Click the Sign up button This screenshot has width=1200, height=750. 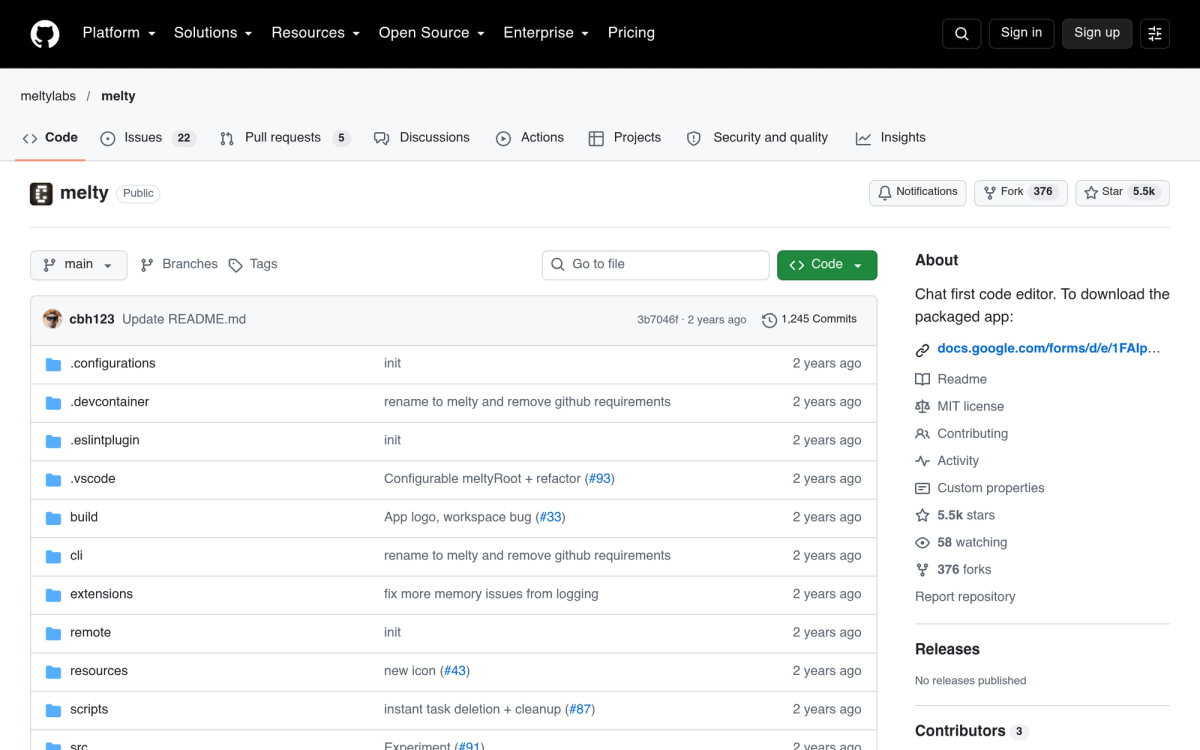[1097, 33]
